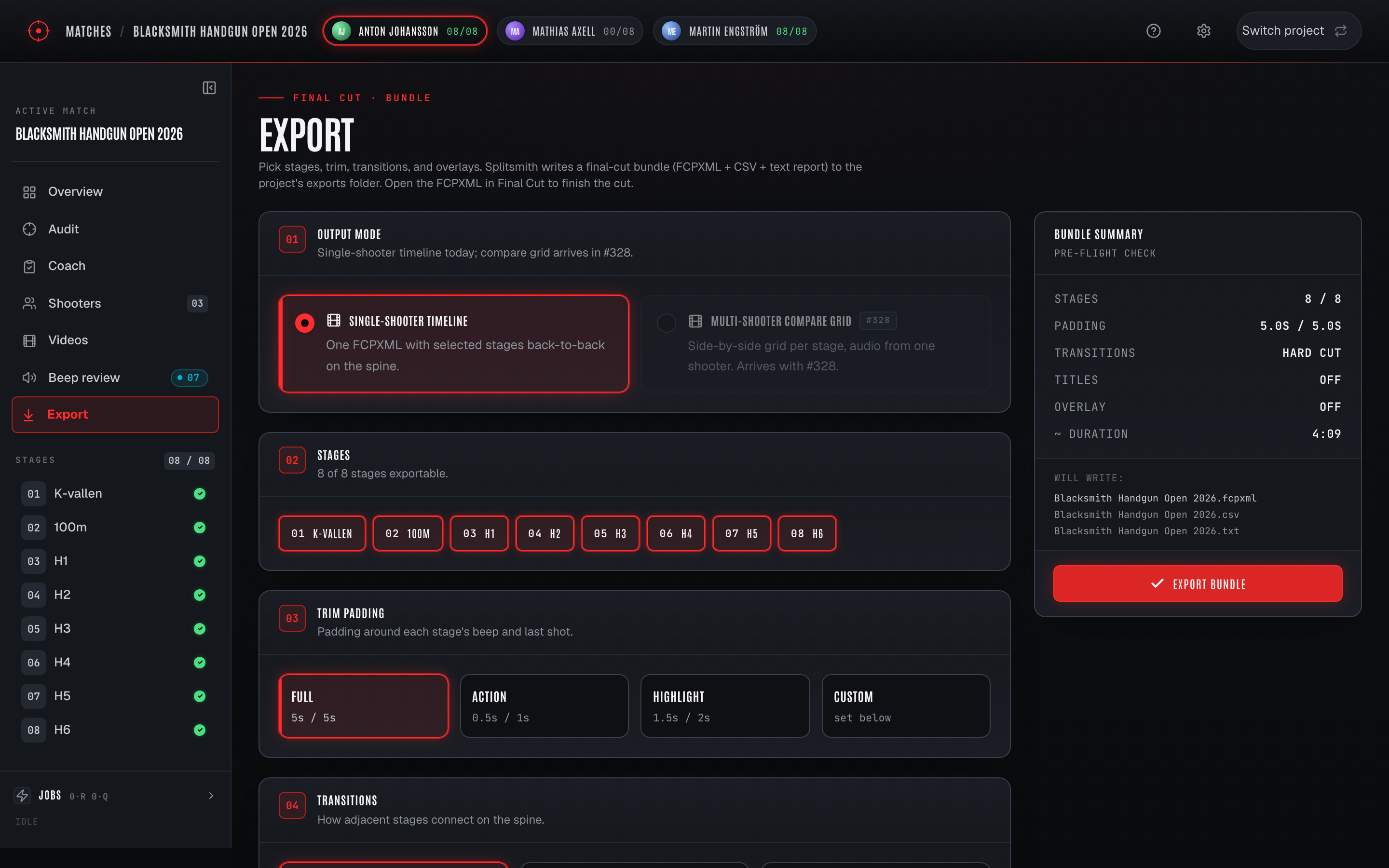The image size is (1389, 868).
Task: Open Overview in the sidebar
Action: tap(115, 192)
